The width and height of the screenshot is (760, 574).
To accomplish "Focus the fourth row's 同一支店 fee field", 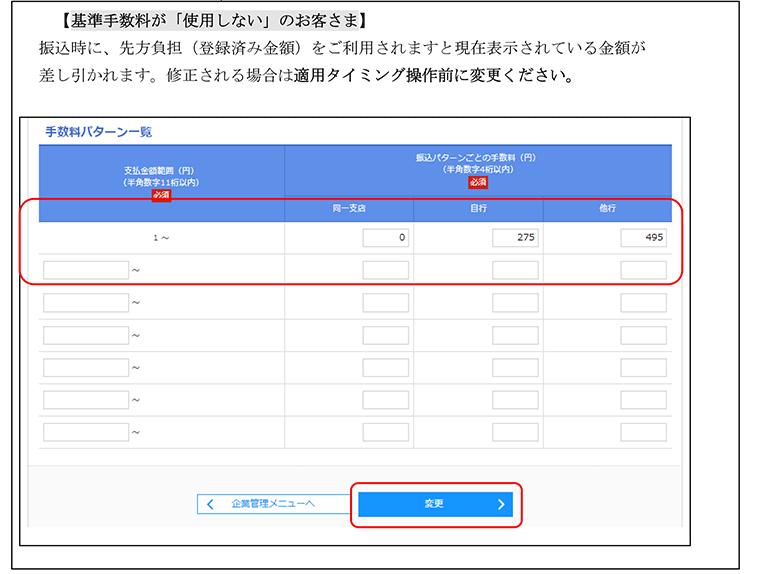I will coord(385,335).
